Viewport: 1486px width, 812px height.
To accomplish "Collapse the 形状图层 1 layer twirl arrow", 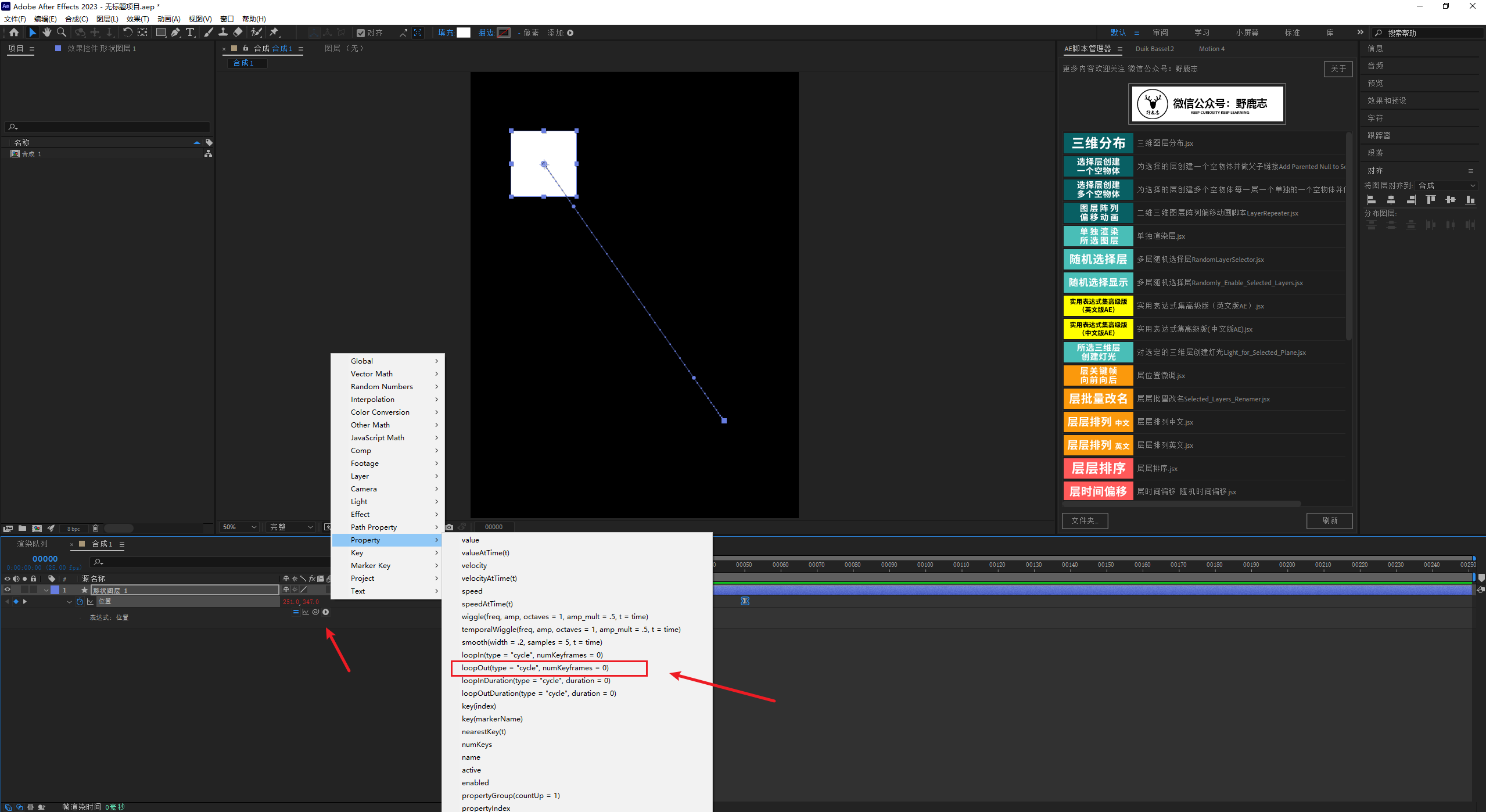I will click(46, 590).
